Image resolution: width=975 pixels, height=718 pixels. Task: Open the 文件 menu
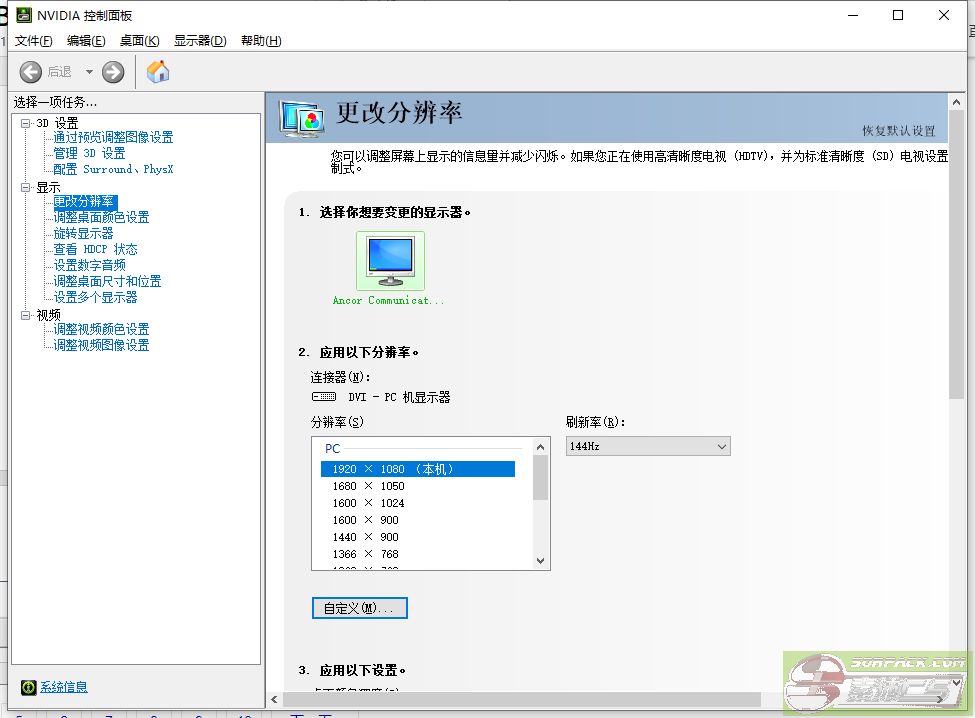32,40
